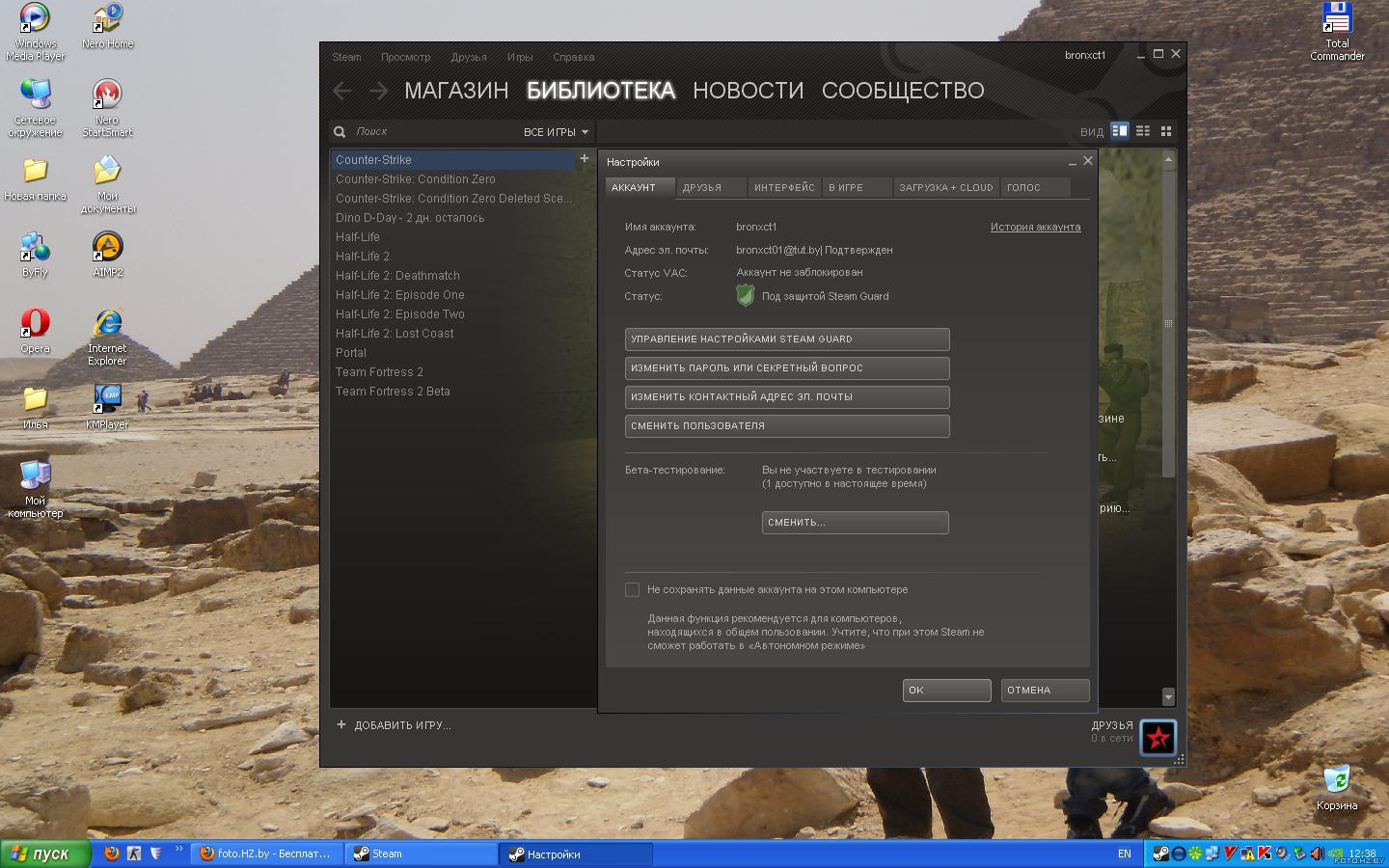The image size is (1389, 868).
Task: Click ОТМЕНА to cancel settings
Action: point(1045,691)
